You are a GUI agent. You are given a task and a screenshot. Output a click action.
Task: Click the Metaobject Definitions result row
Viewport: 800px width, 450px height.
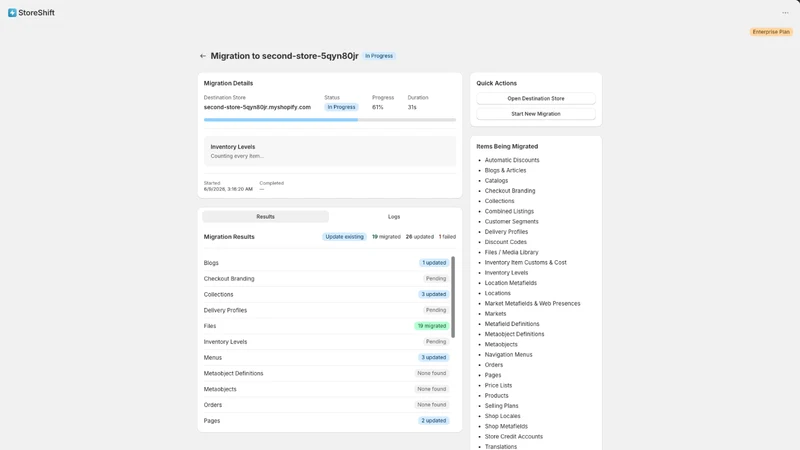click(x=326, y=373)
